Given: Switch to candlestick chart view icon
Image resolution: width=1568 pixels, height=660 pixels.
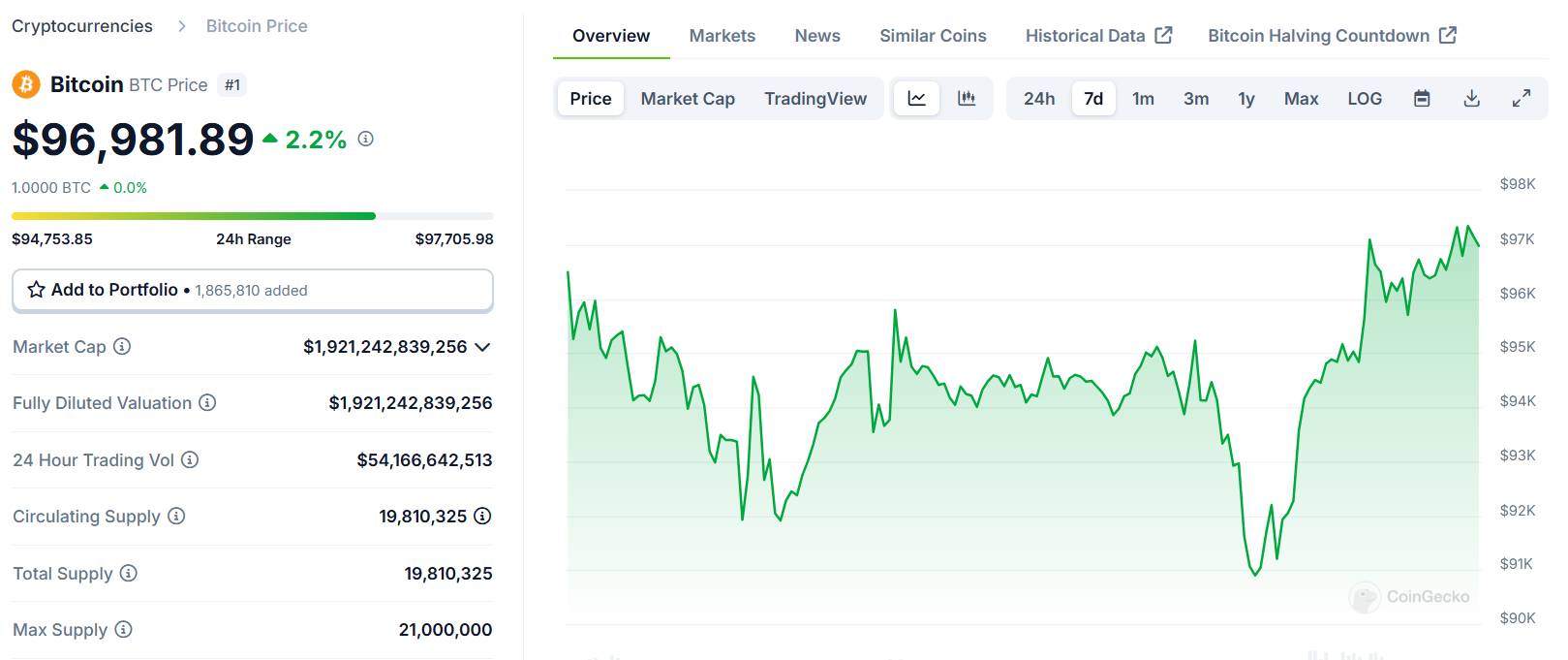Looking at the screenshot, I should (x=967, y=98).
